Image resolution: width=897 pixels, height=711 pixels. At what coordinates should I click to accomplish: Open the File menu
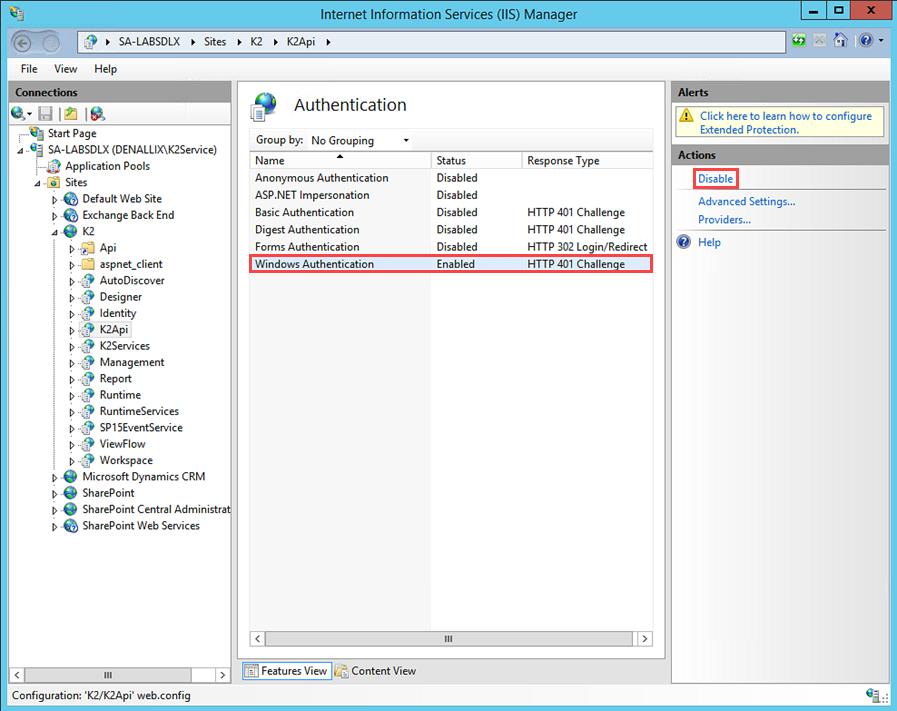(29, 69)
